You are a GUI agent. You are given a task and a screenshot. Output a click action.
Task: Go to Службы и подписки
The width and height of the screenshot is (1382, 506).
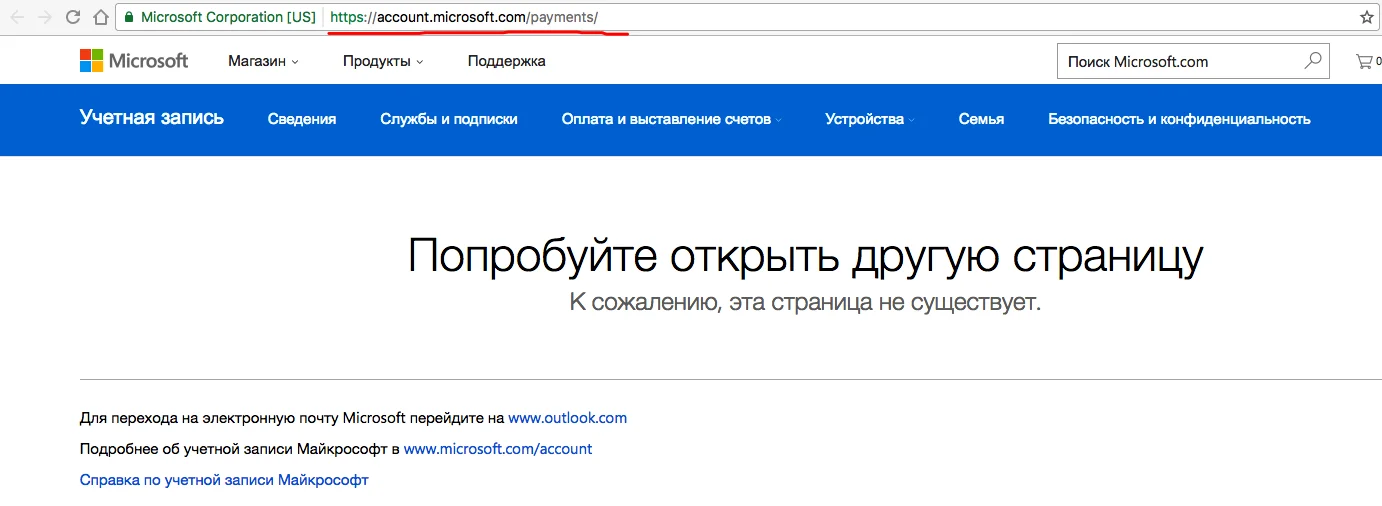[449, 119]
